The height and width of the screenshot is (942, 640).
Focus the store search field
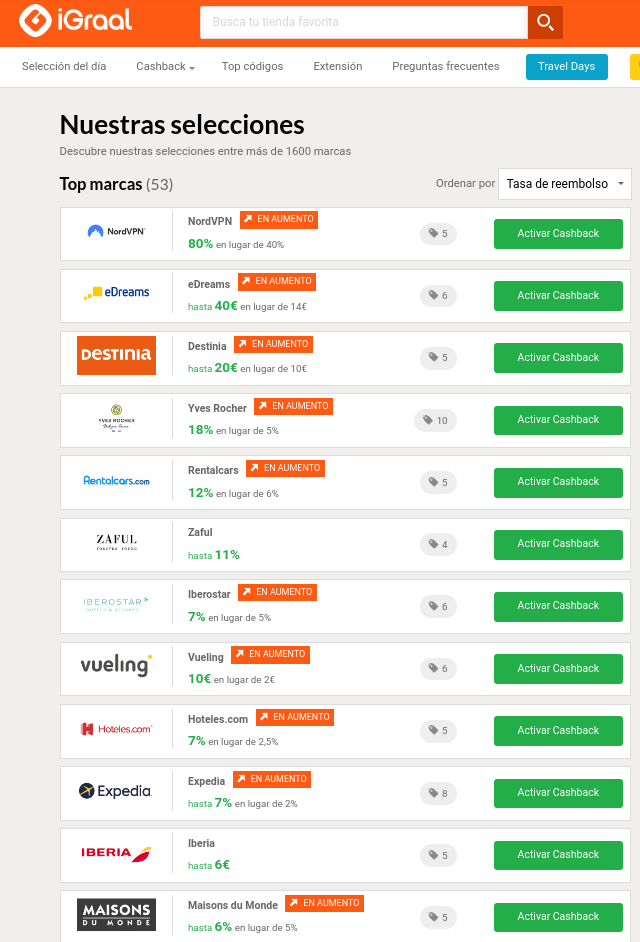tap(363, 22)
